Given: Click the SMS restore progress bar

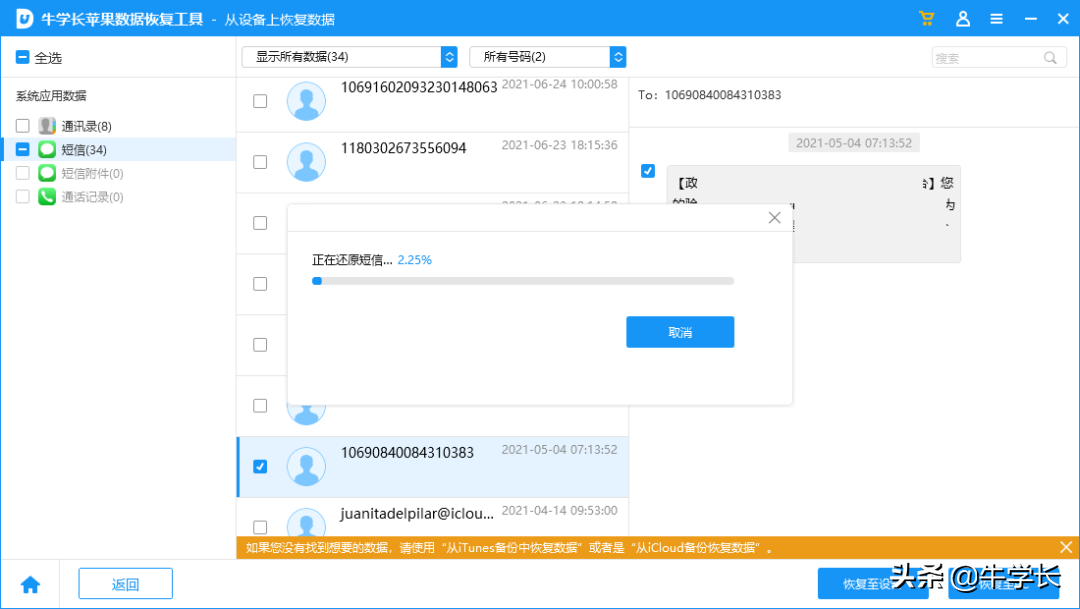Looking at the screenshot, I should [x=525, y=281].
